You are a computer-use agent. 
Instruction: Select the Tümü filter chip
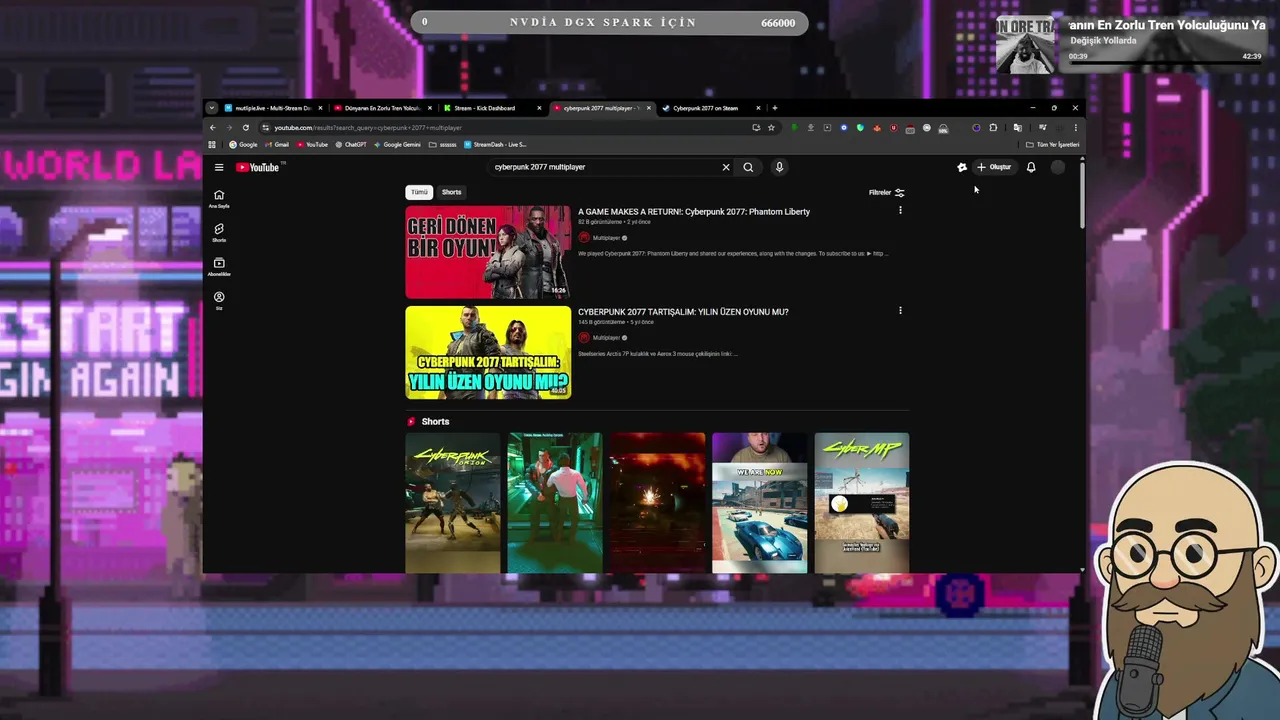pyautogui.click(x=419, y=192)
